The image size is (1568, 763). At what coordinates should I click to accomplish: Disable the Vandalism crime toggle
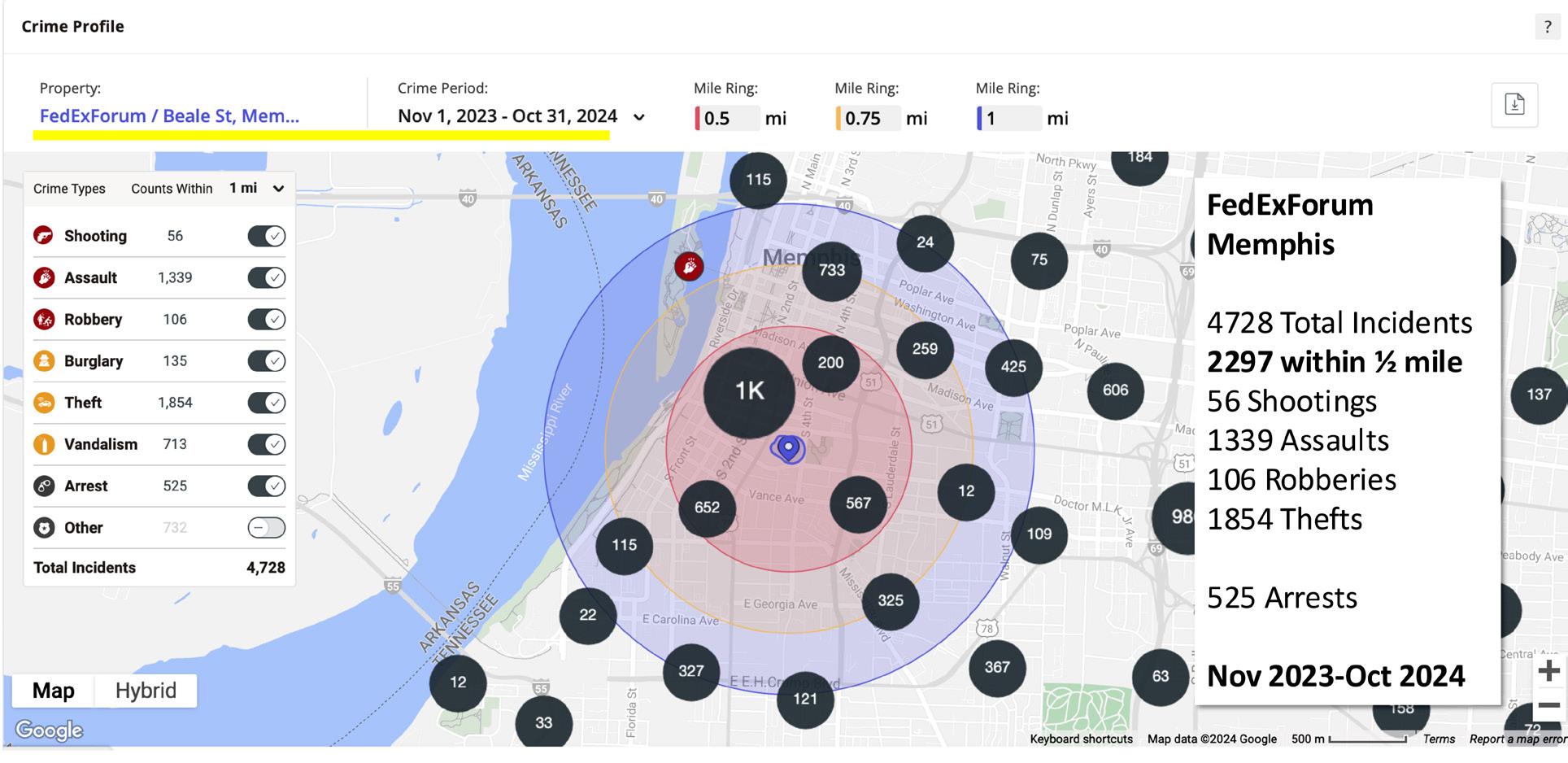(267, 444)
